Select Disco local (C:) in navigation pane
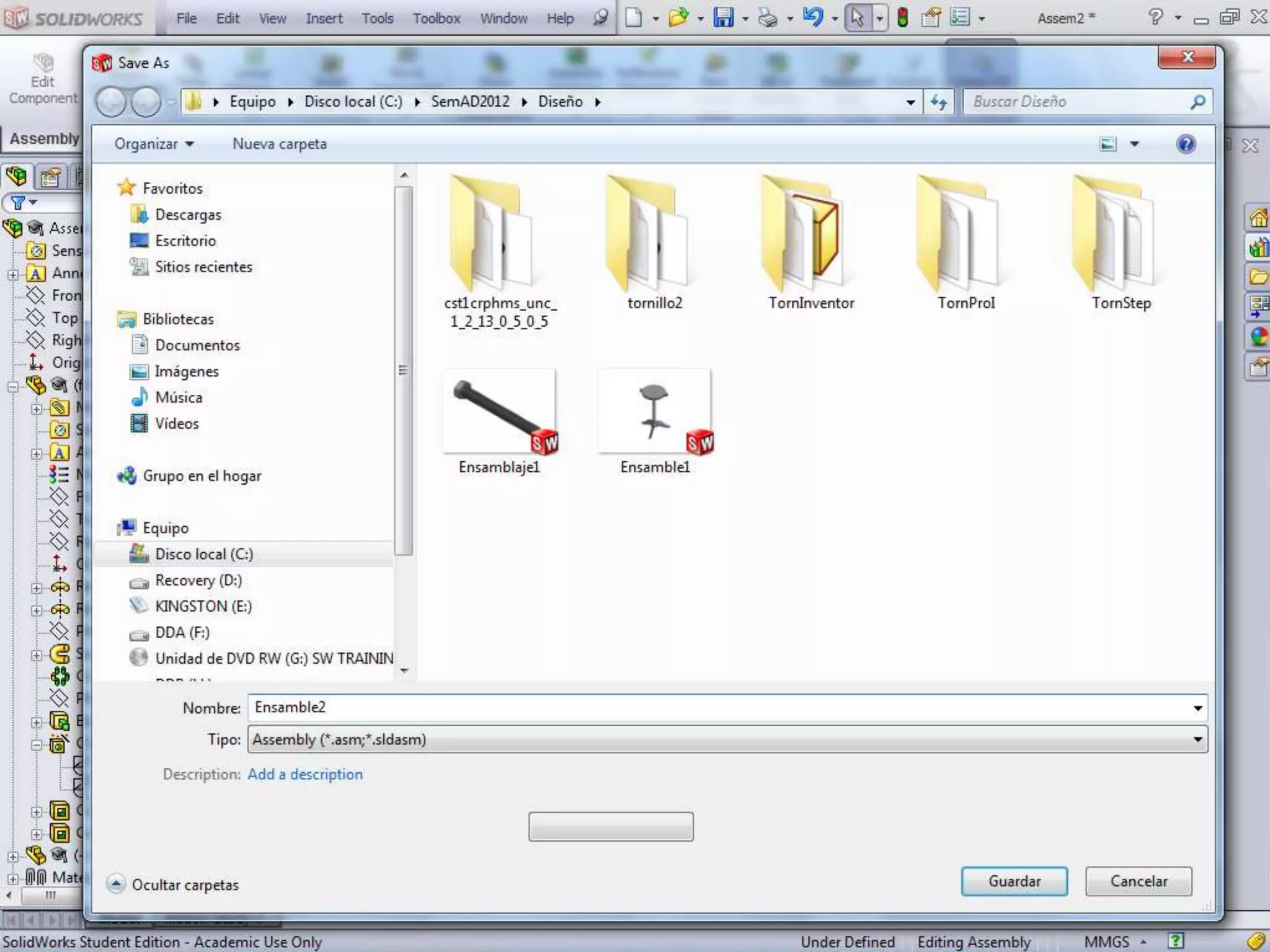Viewport: 1270px width, 952px height. pyautogui.click(x=203, y=554)
